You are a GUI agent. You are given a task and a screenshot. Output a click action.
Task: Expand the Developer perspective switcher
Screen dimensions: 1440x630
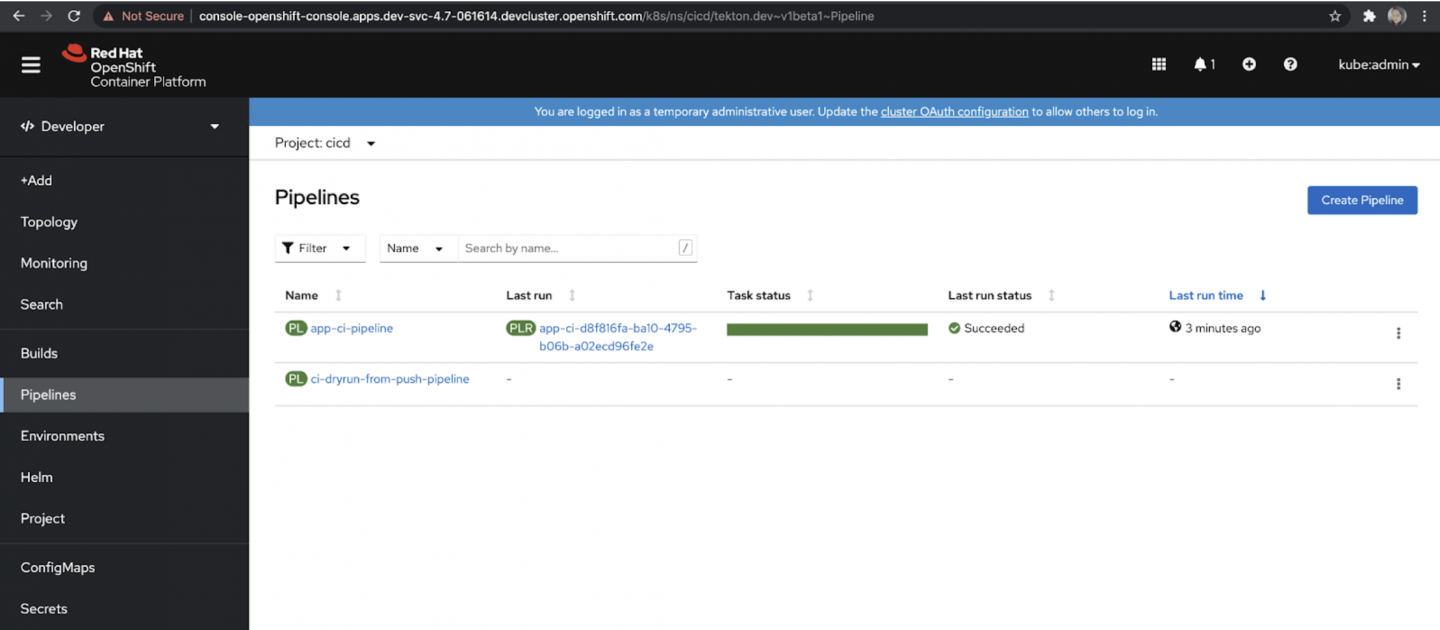(x=120, y=127)
